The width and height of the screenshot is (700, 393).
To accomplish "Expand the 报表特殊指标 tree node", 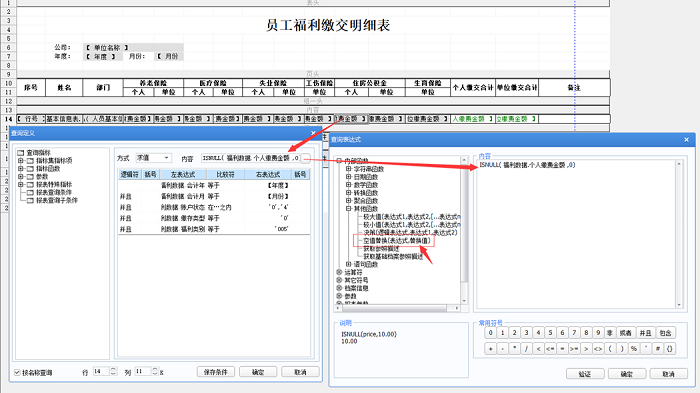I will (21, 184).
